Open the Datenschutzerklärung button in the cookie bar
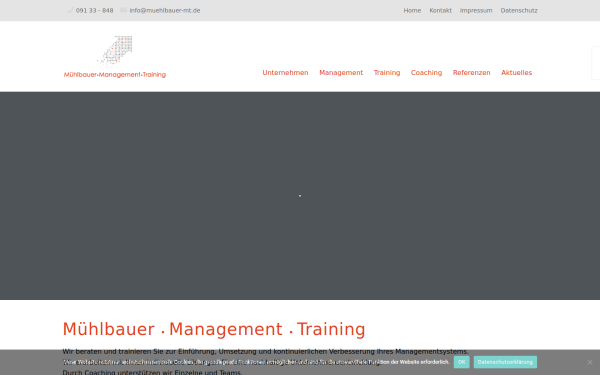The height and width of the screenshot is (375, 600). click(505, 362)
